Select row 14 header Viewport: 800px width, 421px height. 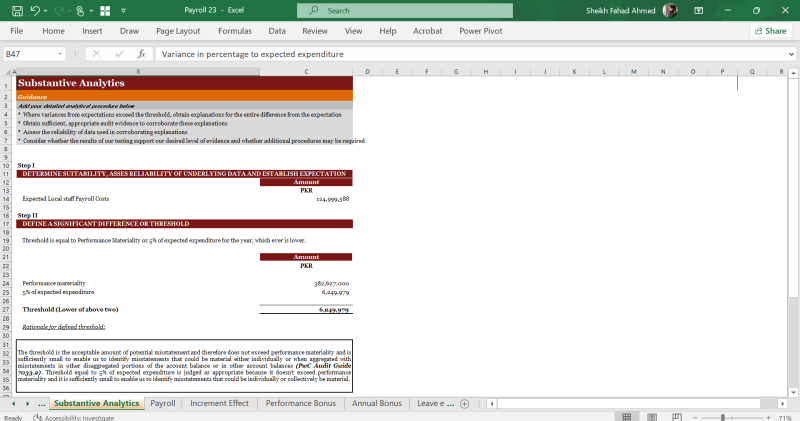[7, 199]
